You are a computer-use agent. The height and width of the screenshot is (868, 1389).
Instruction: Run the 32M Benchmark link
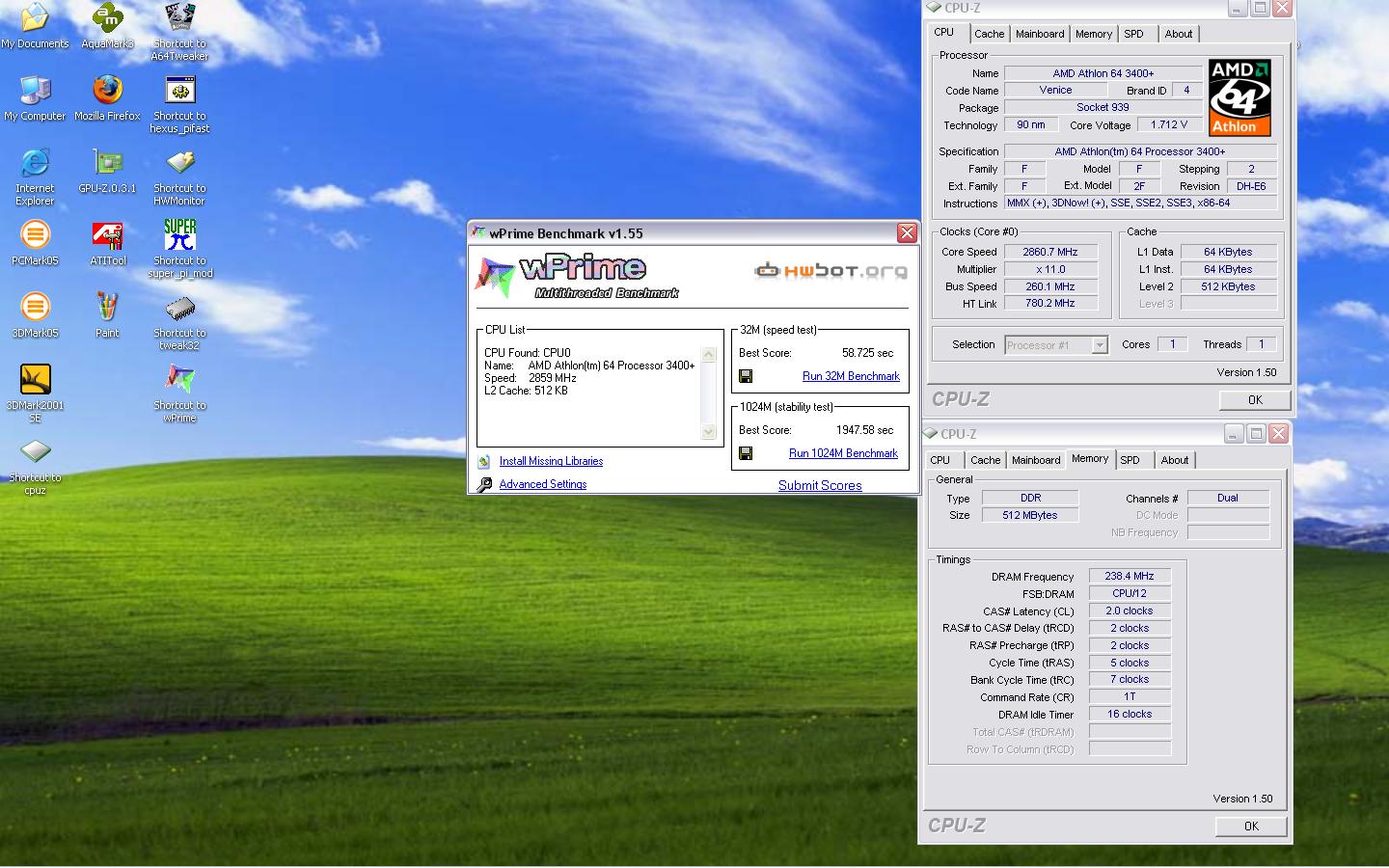tap(851, 376)
